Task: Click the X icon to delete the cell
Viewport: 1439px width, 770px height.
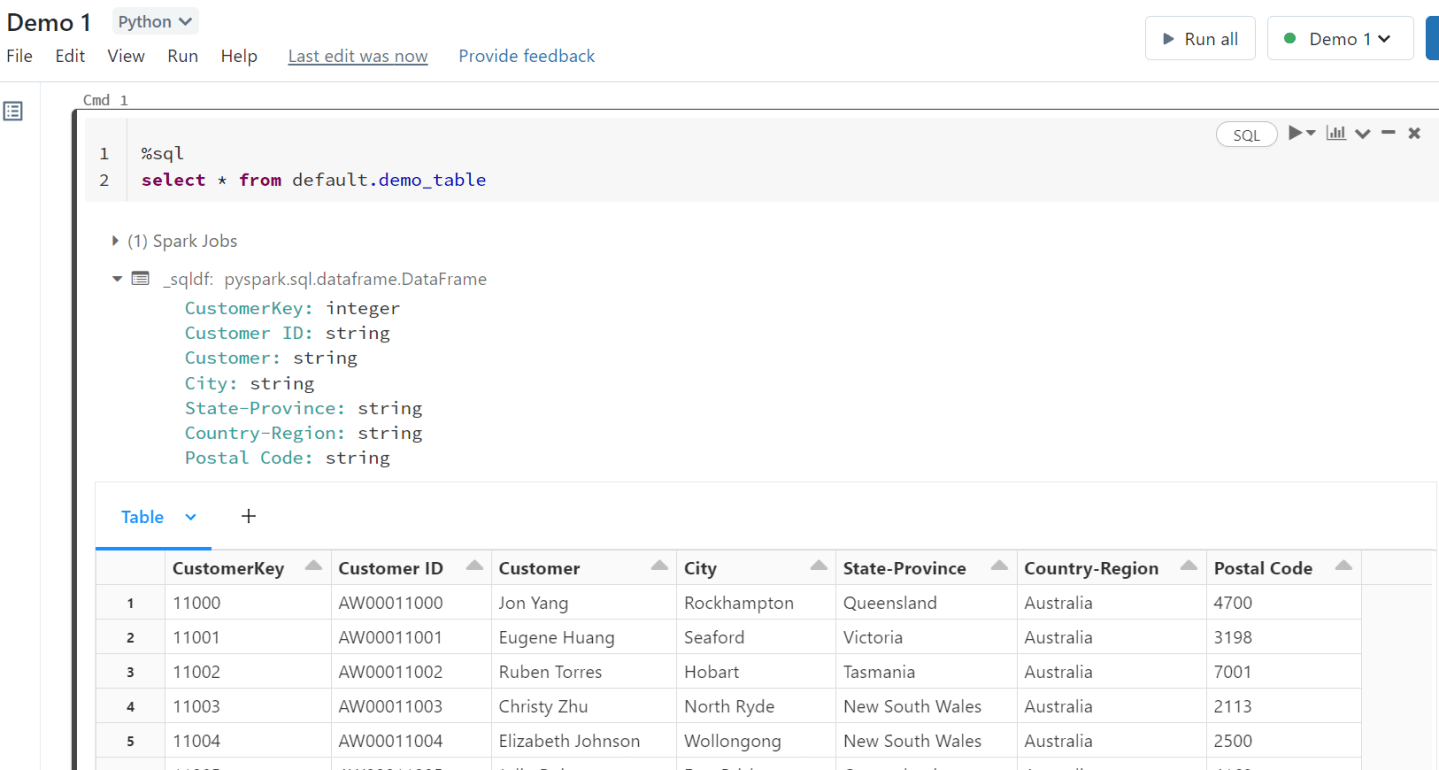Action: (1414, 132)
